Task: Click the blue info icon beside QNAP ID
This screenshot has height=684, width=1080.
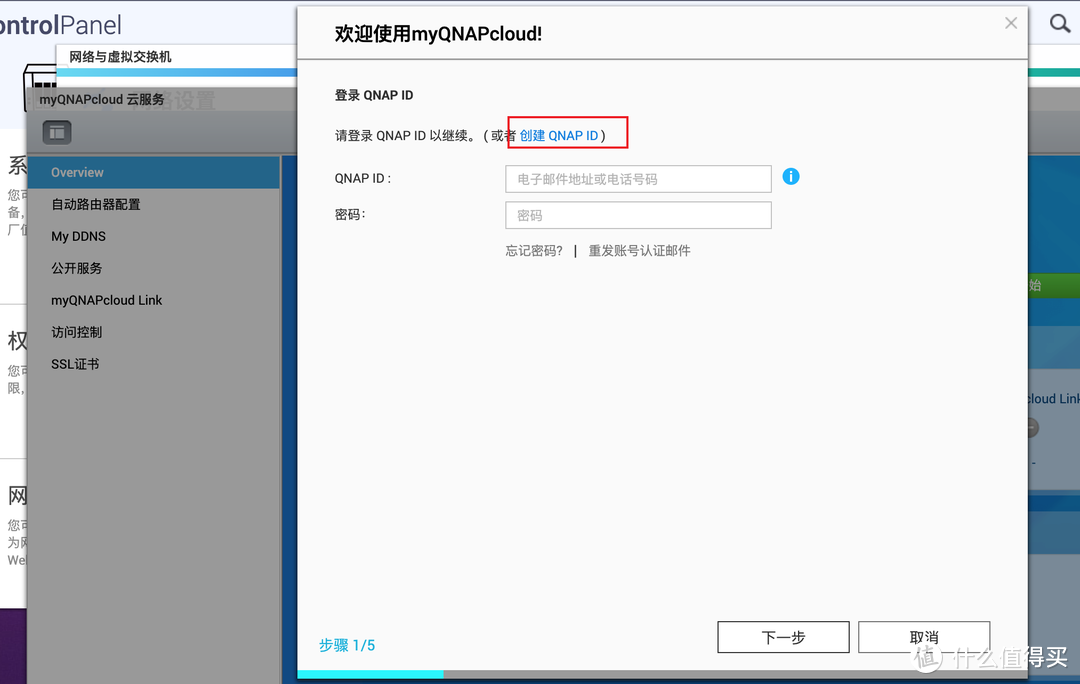Action: [790, 177]
